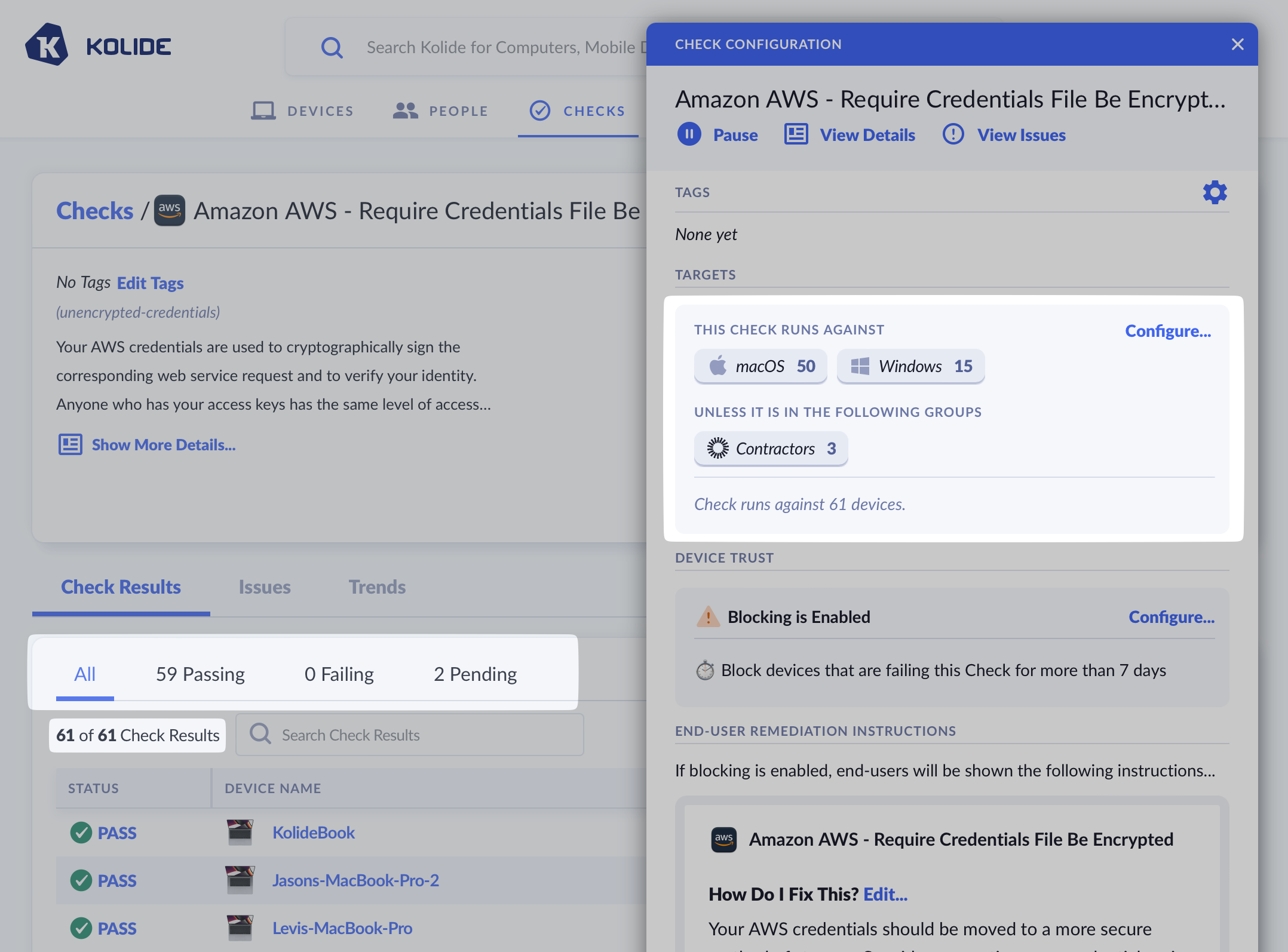Click KolideBook device thumbnail

pyautogui.click(x=240, y=832)
